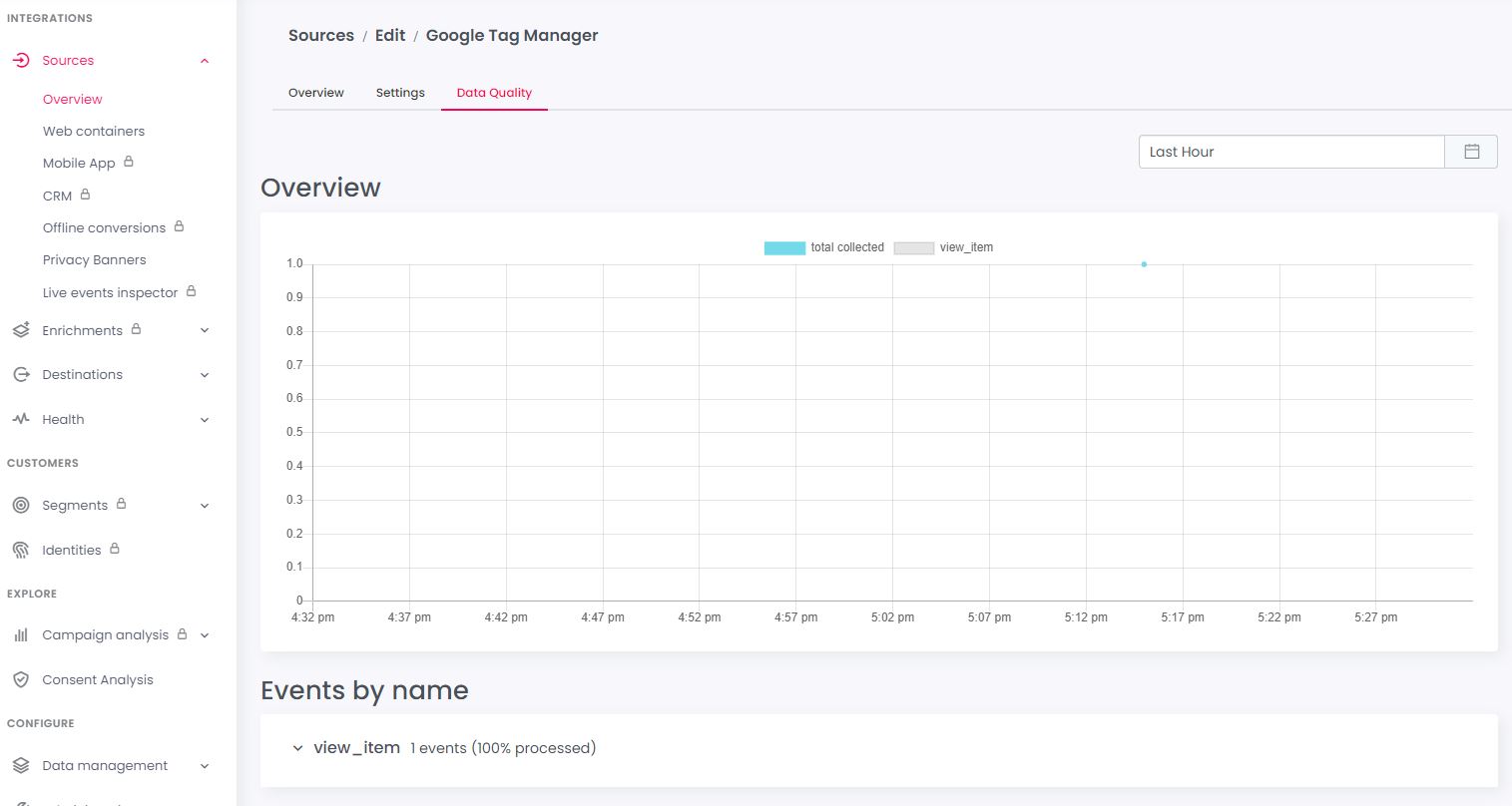The width and height of the screenshot is (1512, 806).
Task: Click the Edit breadcrumb link
Action: pyautogui.click(x=390, y=35)
